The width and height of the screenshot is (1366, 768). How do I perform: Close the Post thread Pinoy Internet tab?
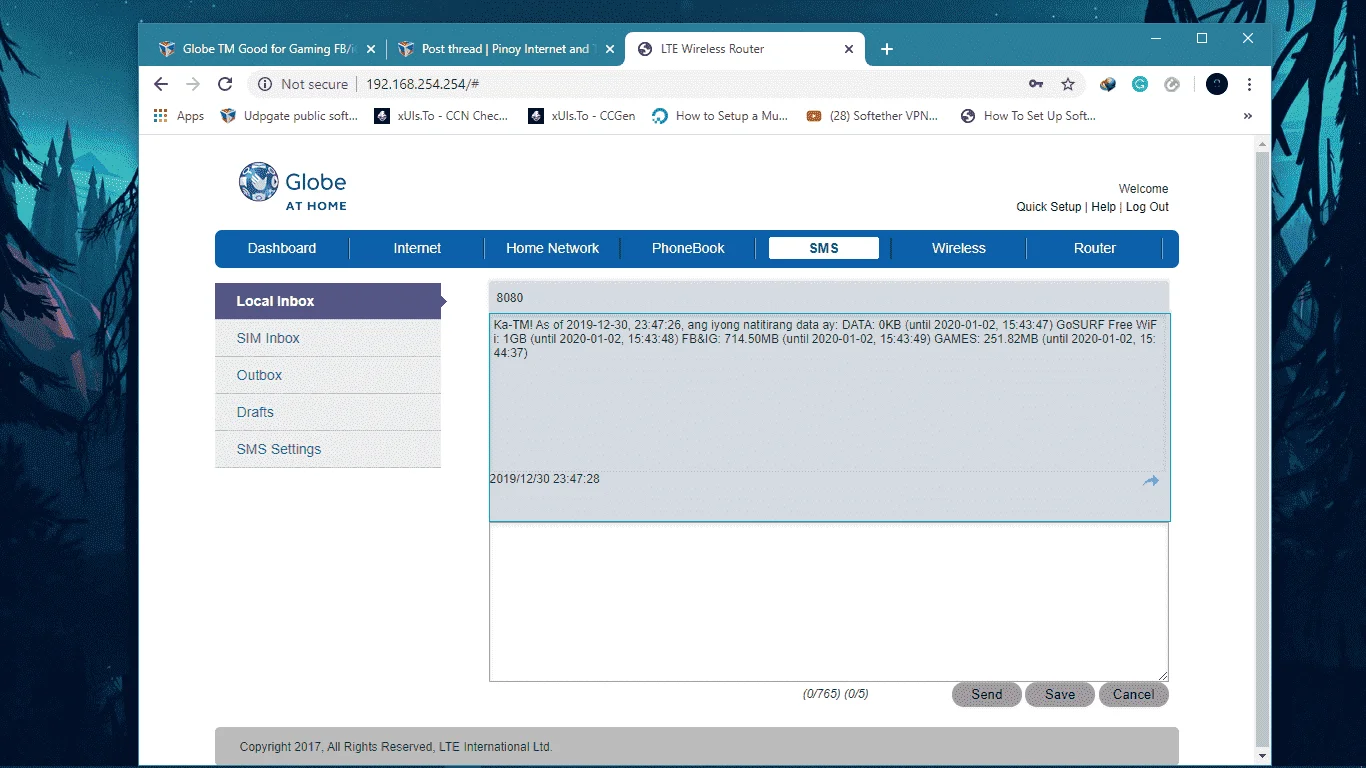(609, 49)
